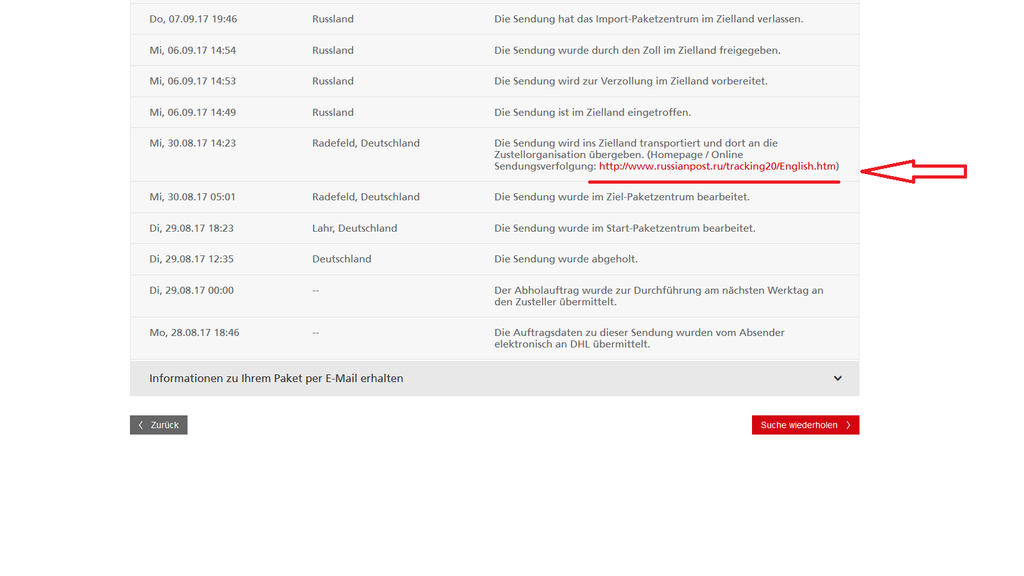The width and height of the screenshot is (1024, 576).
Task: Click the status 'Import-Paketzentrum im Zielland verlassen'
Action: pos(648,19)
